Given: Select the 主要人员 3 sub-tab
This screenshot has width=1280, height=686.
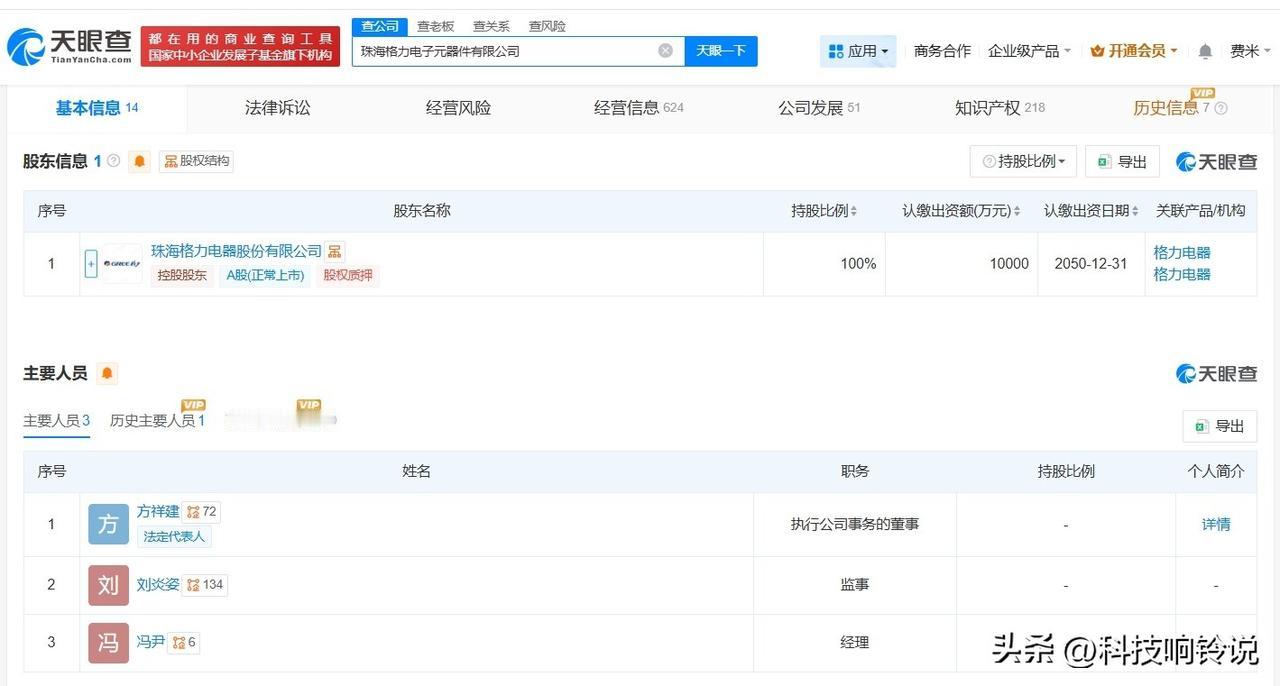Looking at the screenshot, I should coord(56,421).
